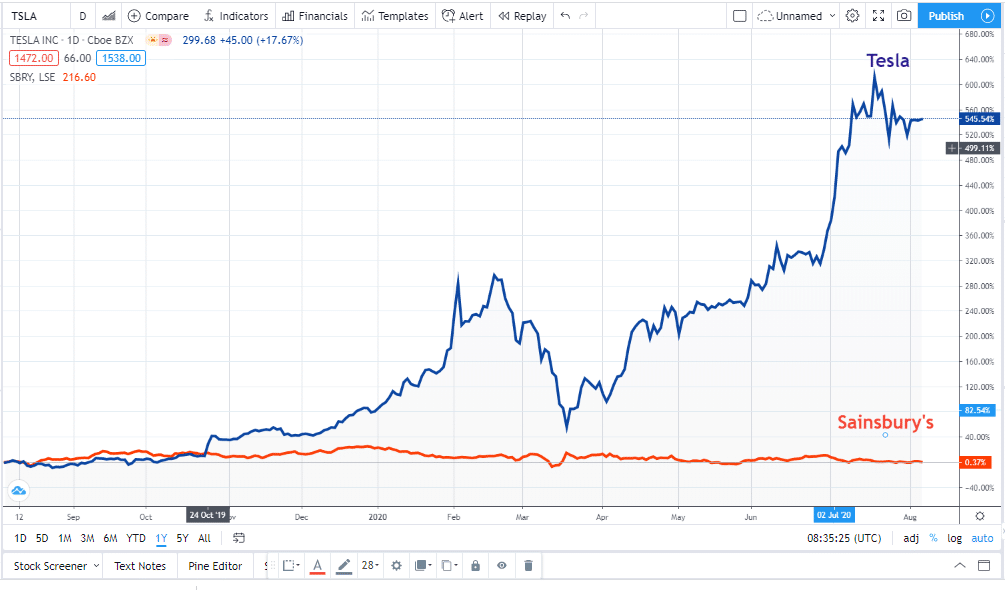Toggle adj price adjustment
Screen dimensions: 1005x590
(x=911, y=538)
